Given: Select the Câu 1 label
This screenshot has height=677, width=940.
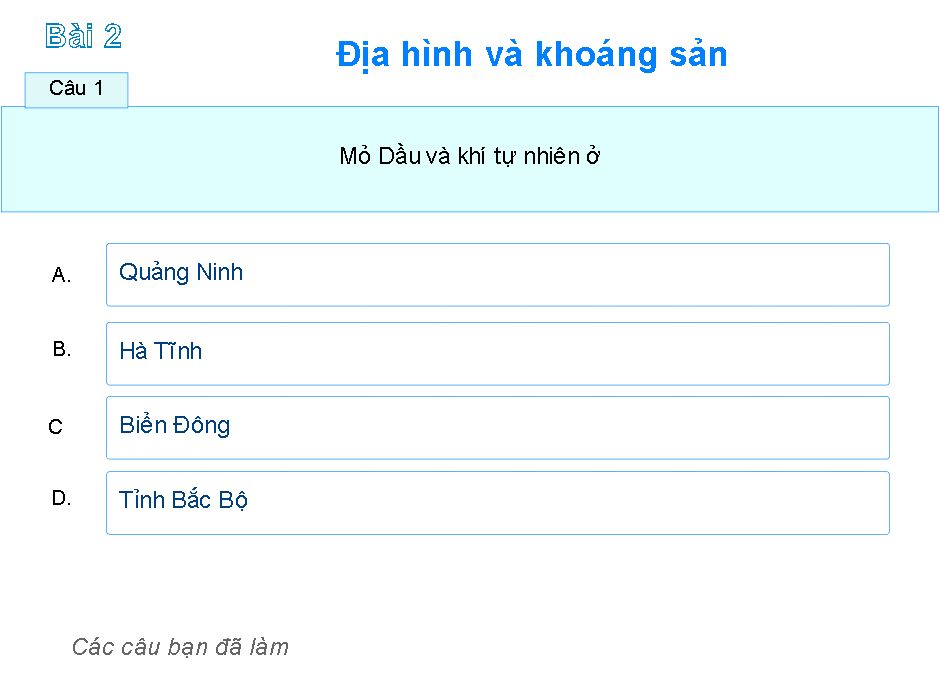Looking at the screenshot, I should 76,89.
